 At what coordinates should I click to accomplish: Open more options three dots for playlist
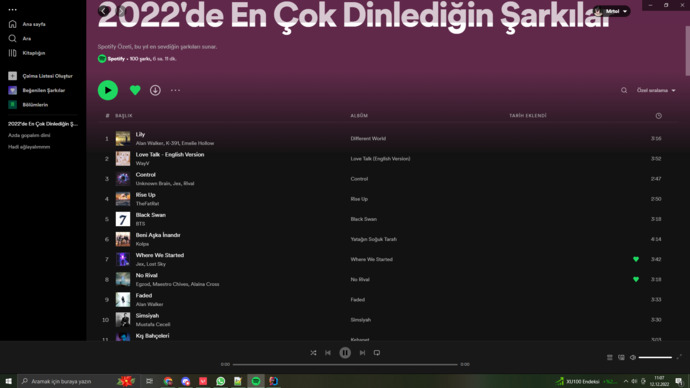[x=175, y=90]
